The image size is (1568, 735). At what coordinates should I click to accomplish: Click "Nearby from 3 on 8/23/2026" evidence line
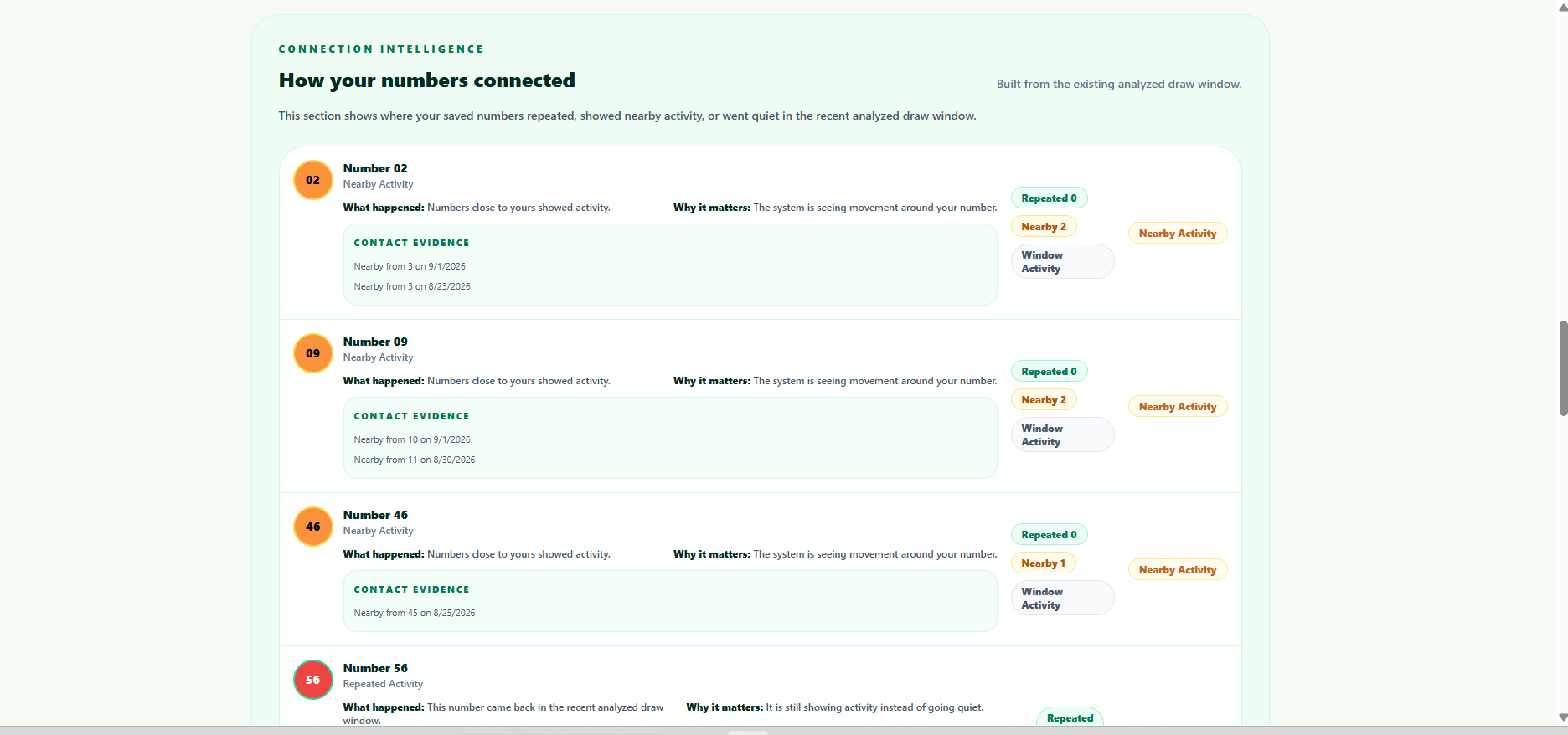(412, 286)
